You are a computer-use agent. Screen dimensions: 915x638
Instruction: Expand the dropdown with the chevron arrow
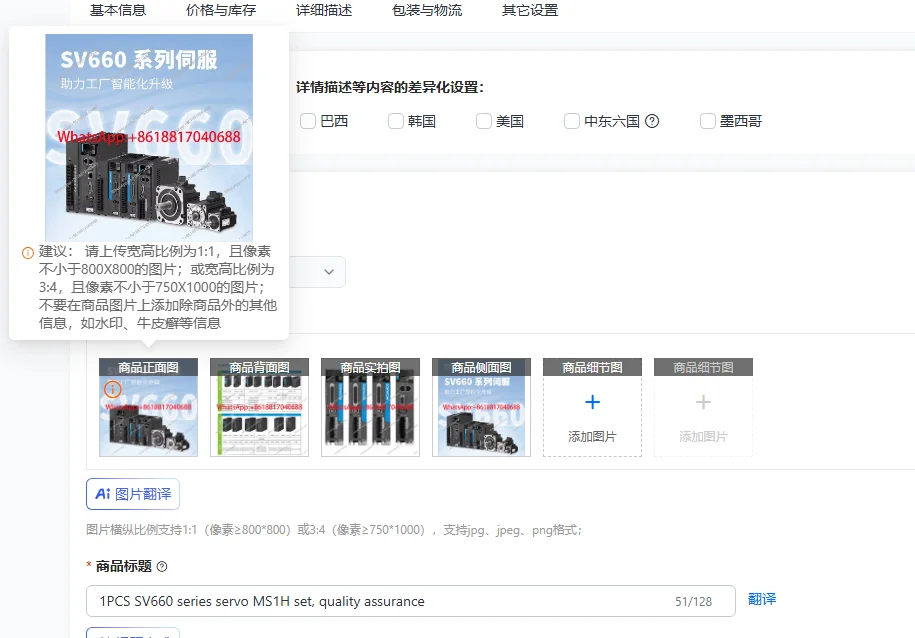click(329, 272)
